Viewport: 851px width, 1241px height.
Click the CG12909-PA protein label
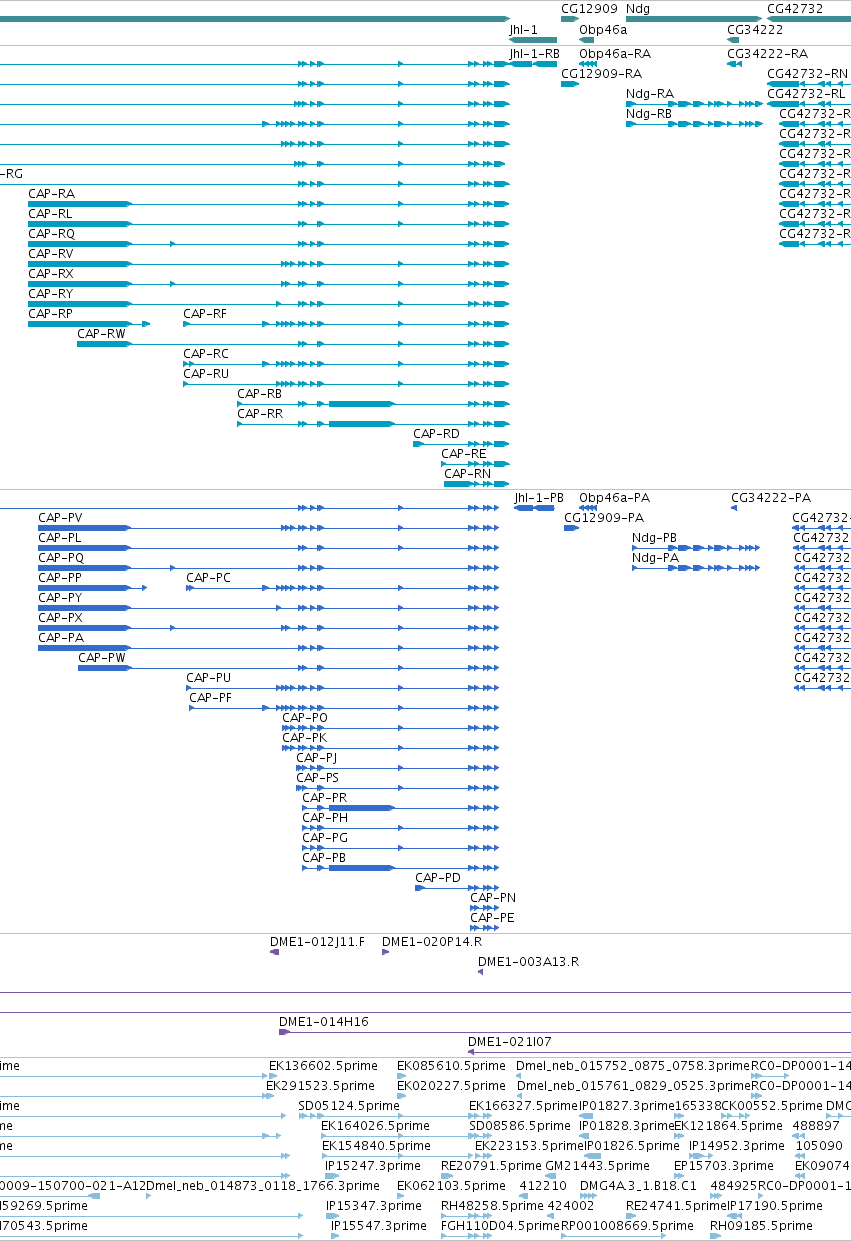[x=604, y=518]
